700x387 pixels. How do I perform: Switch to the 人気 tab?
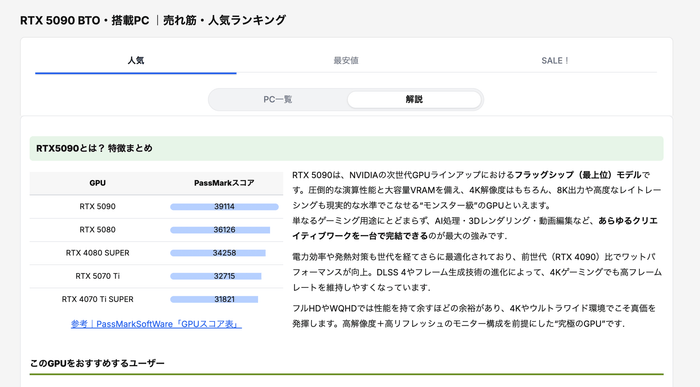coord(136,61)
